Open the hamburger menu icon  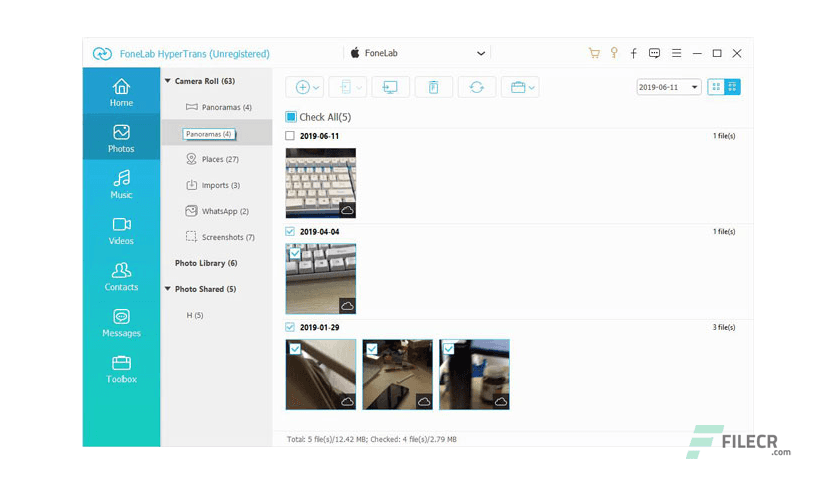pos(677,53)
